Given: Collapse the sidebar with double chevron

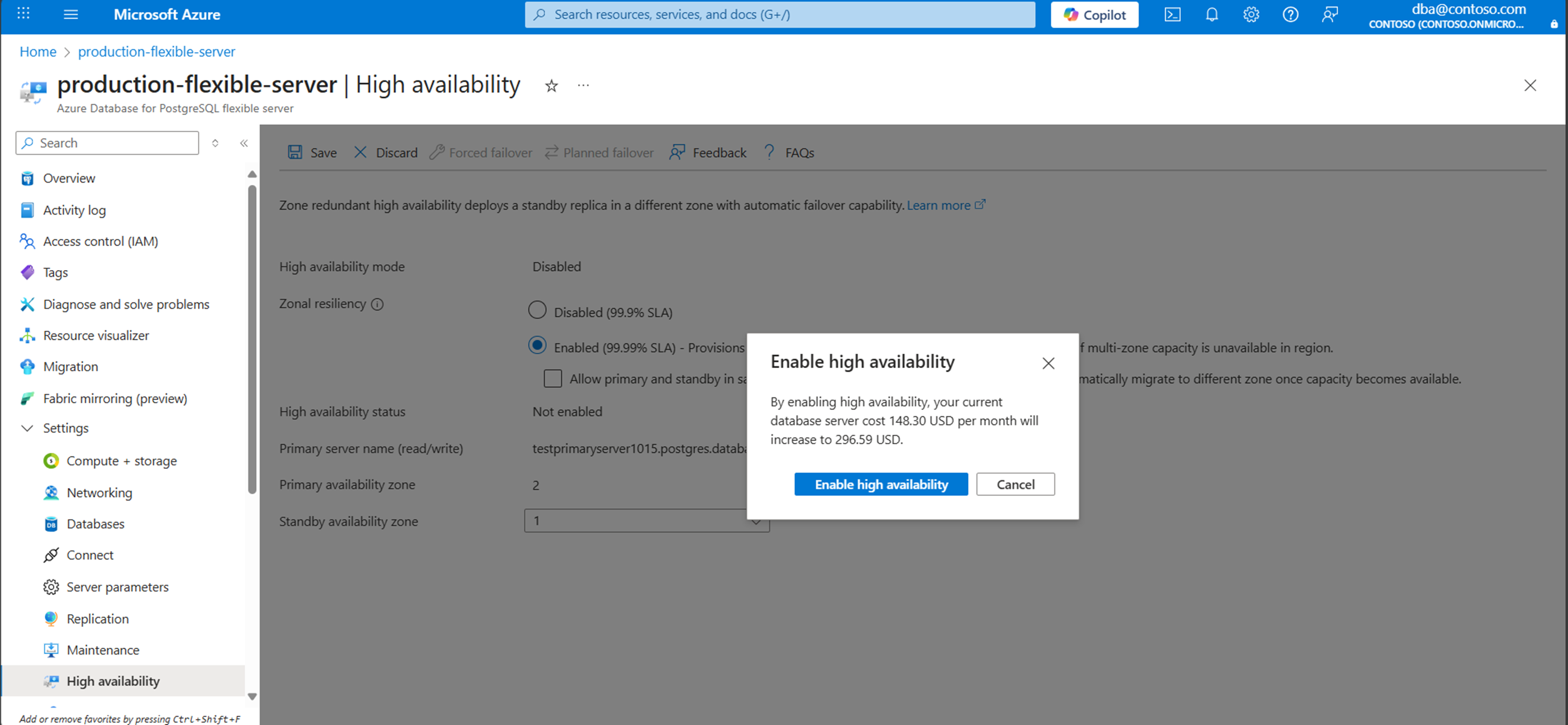Looking at the screenshot, I should (x=243, y=143).
